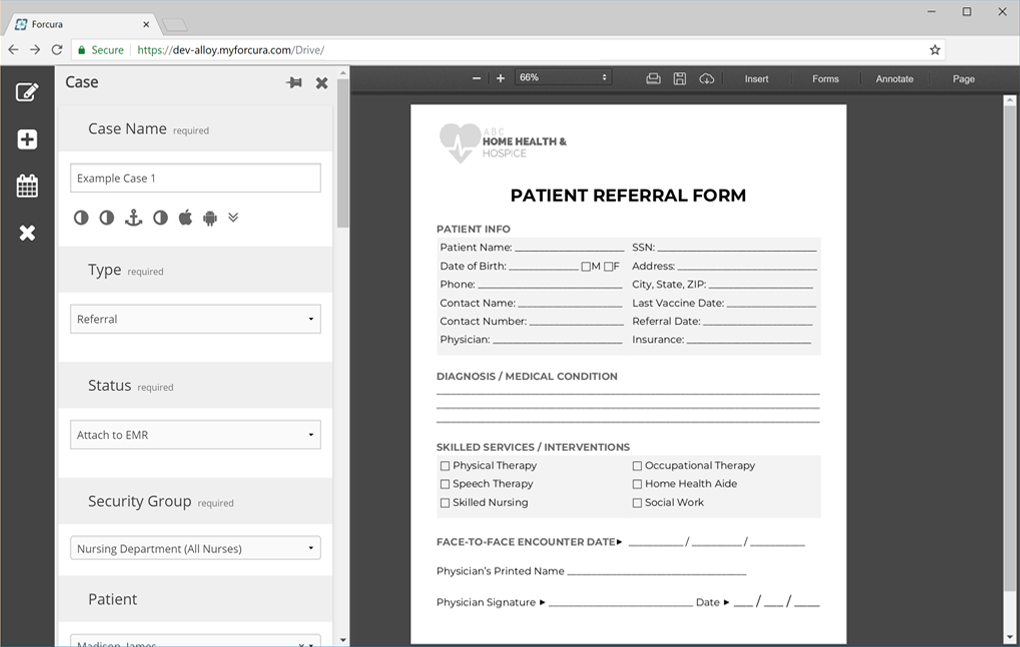Save the document with floppy icon
Viewport: 1020px width, 647px height.
tap(680, 79)
